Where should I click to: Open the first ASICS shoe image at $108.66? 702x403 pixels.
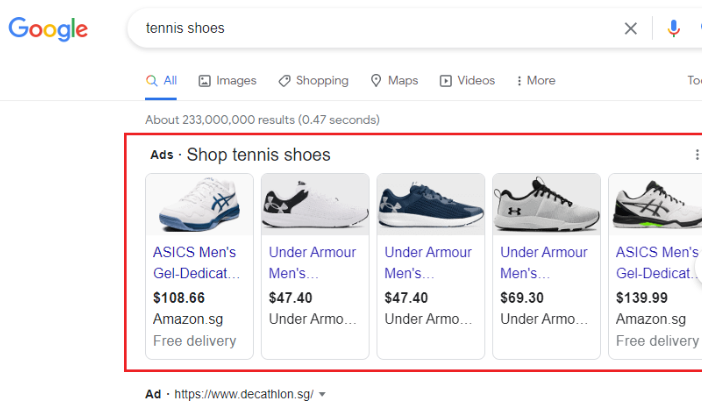click(x=199, y=204)
